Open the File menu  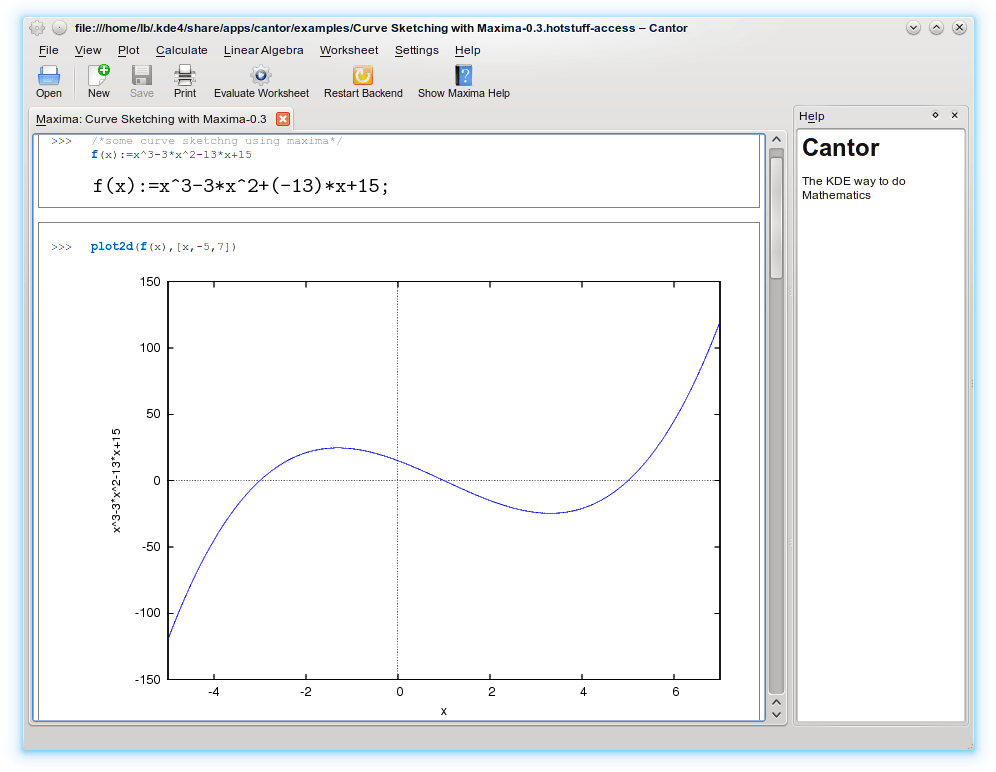pyautogui.click(x=48, y=50)
